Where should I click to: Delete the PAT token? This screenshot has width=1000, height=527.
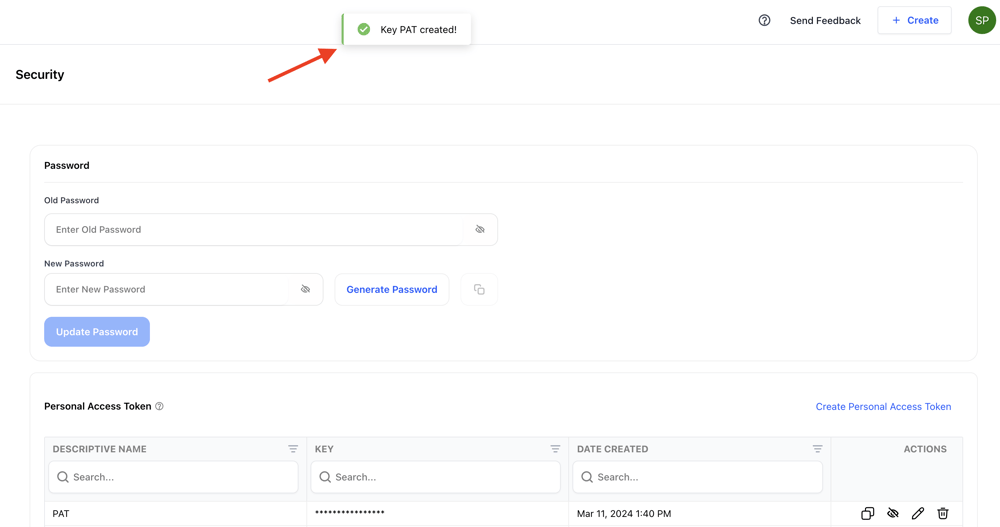(943, 513)
